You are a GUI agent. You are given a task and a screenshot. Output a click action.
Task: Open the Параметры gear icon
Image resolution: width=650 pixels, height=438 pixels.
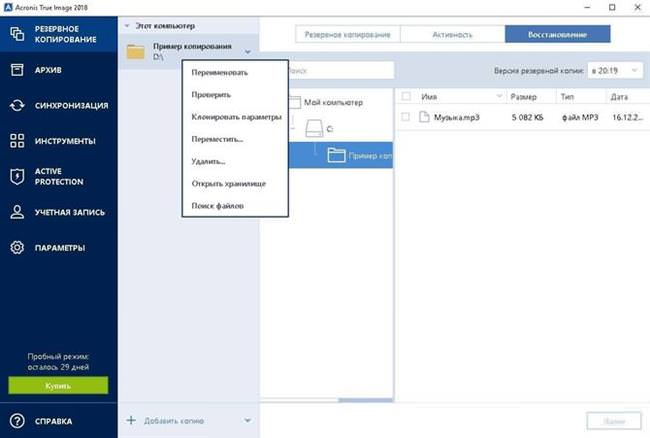tap(17, 247)
